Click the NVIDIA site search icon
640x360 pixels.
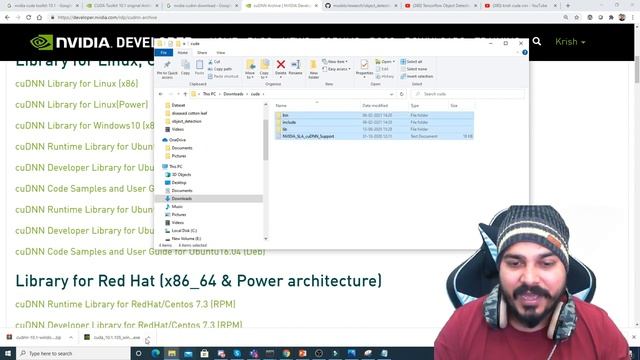tap(537, 42)
